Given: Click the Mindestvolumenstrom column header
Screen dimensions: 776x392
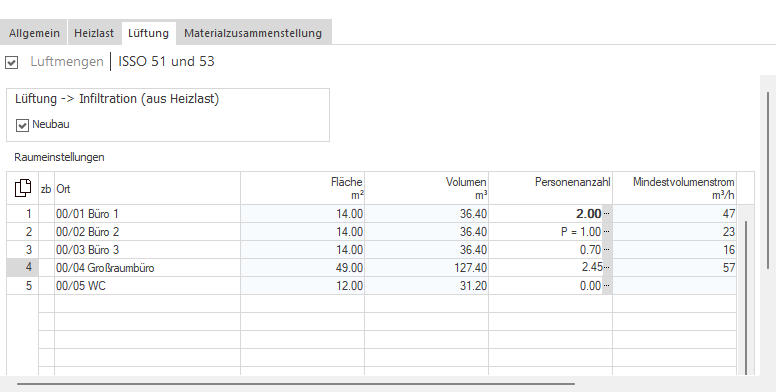Looking at the screenshot, I should pyautogui.click(x=675, y=188).
